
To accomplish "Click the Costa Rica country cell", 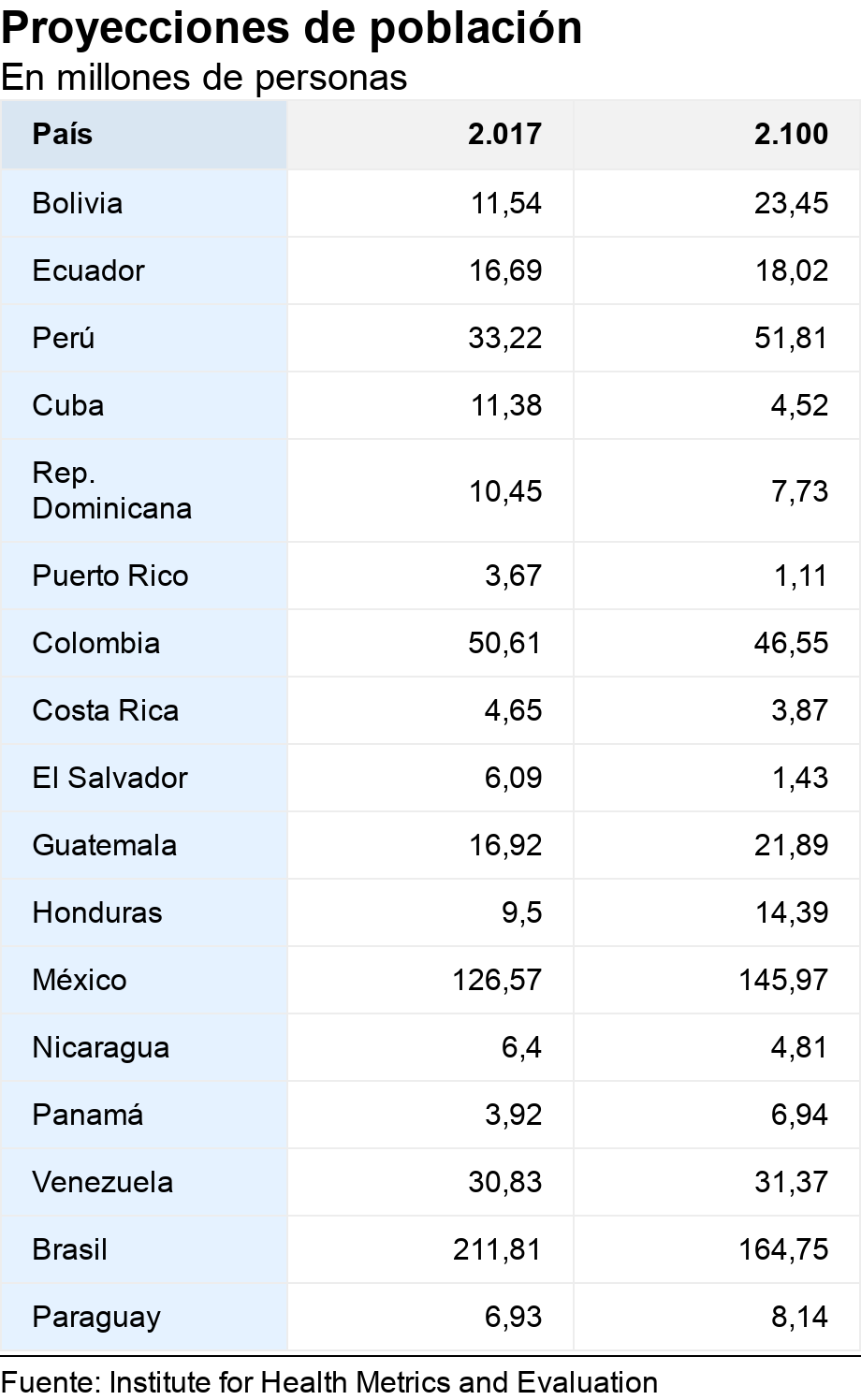I will 106,710.
